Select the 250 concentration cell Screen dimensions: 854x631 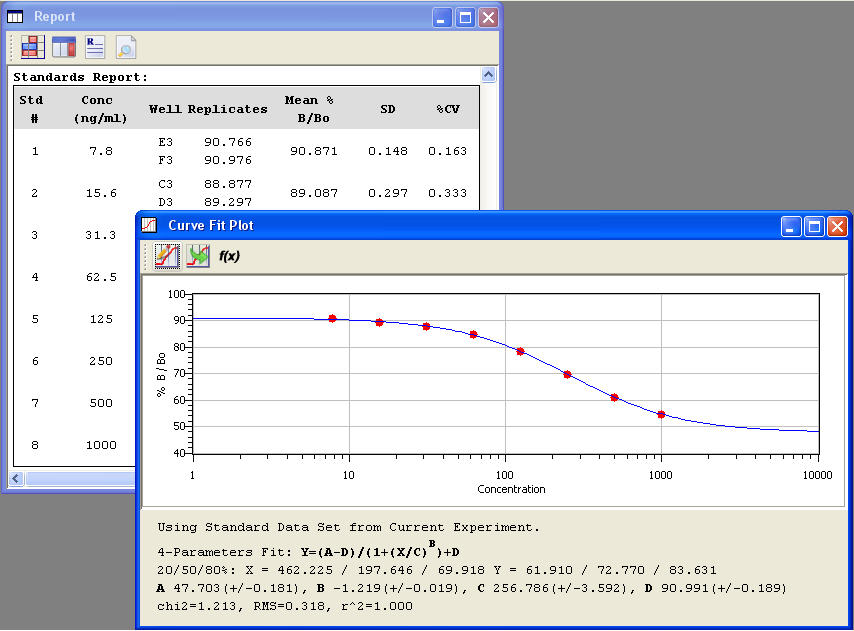(x=101, y=361)
